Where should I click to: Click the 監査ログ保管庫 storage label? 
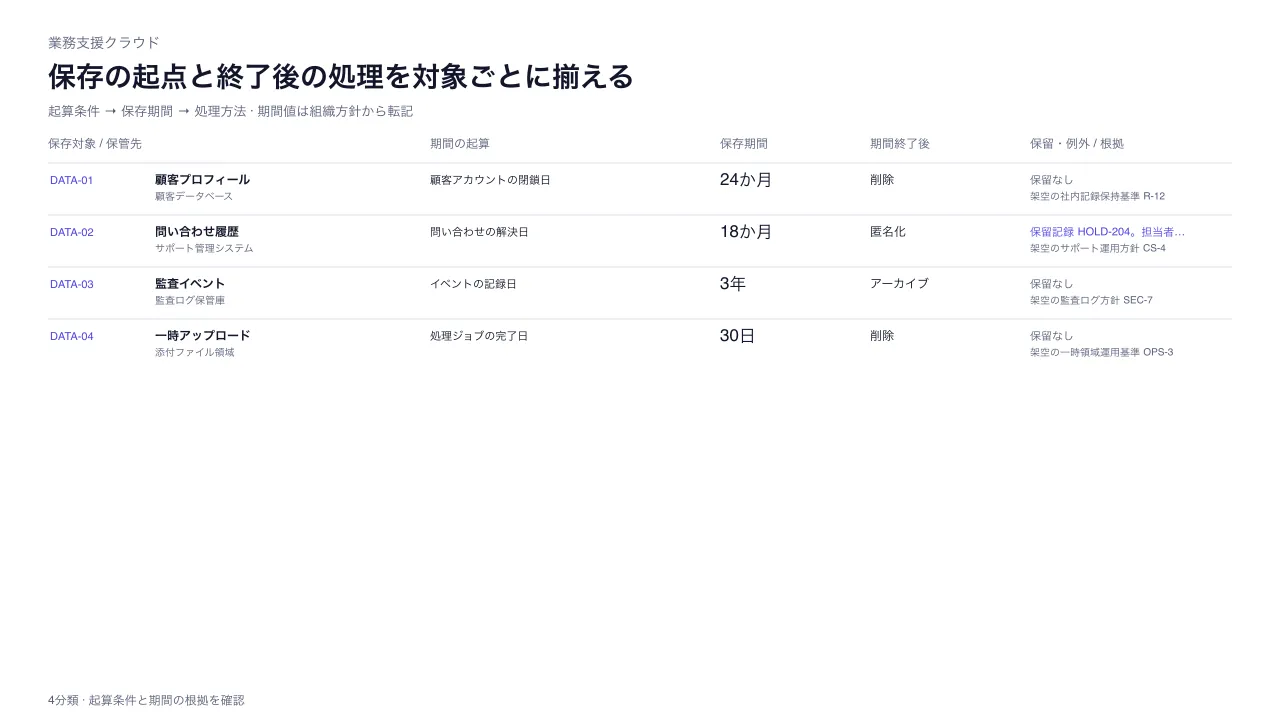190,300
